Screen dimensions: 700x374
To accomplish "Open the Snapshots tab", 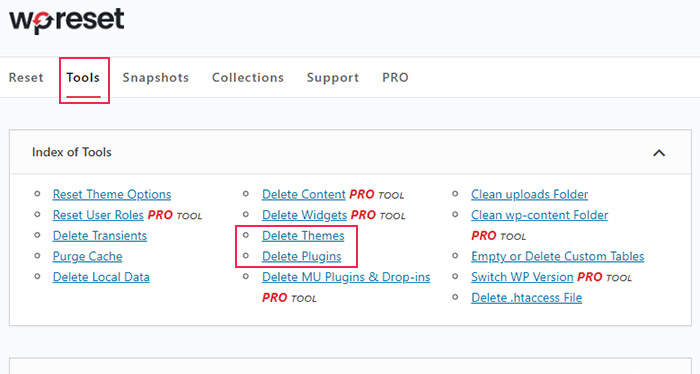I will 156,78.
